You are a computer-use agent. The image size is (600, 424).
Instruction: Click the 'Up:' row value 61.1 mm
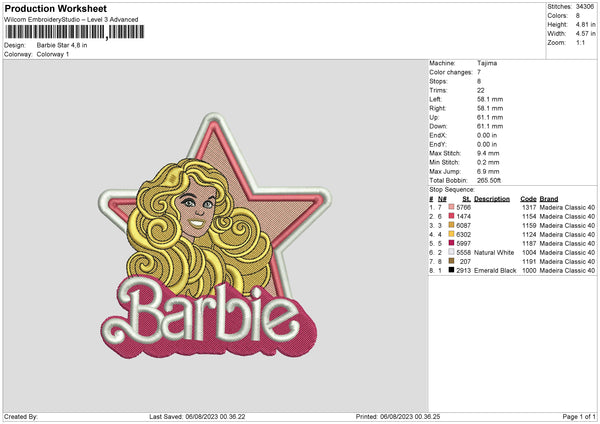(x=490, y=117)
